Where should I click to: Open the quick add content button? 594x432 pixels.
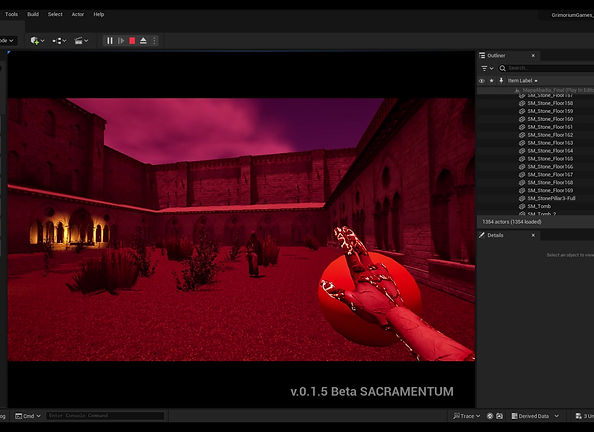click(34, 41)
